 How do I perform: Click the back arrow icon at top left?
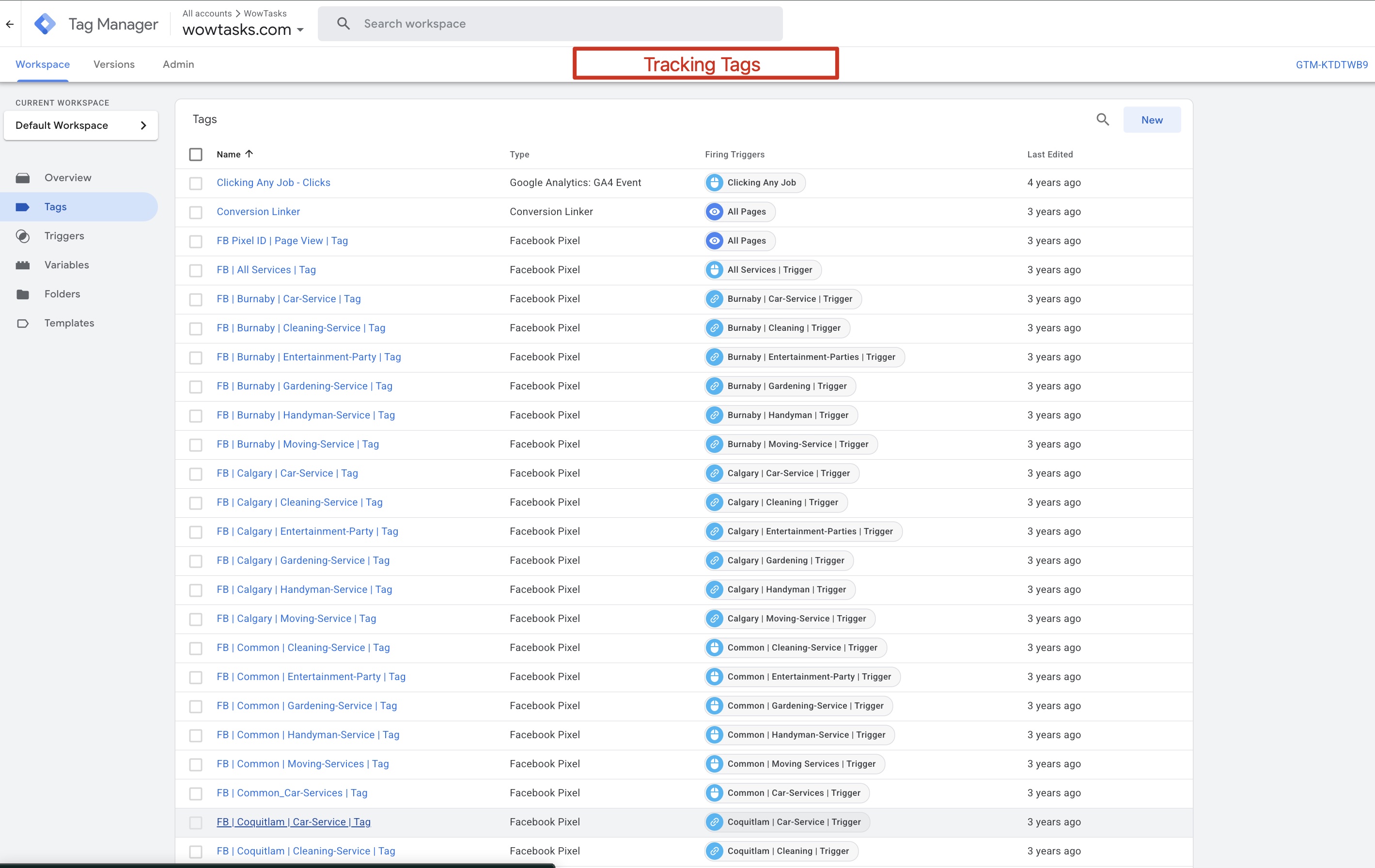point(10,24)
